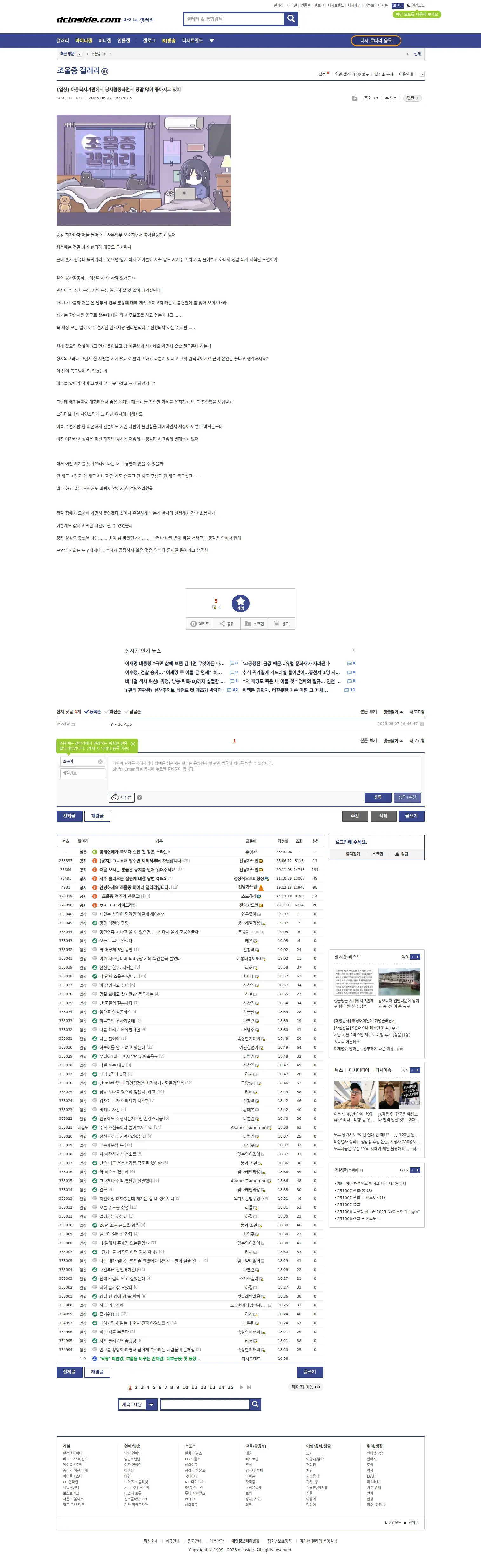Click the 등록+추천 button
Screen dimensions: 481x1568
click(x=407, y=797)
